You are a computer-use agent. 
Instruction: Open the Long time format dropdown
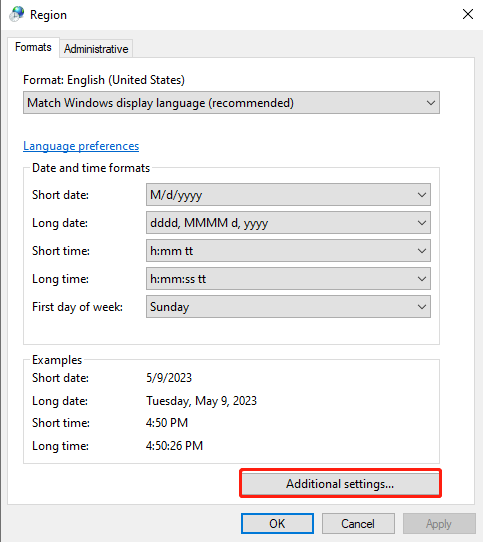click(x=288, y=279)
